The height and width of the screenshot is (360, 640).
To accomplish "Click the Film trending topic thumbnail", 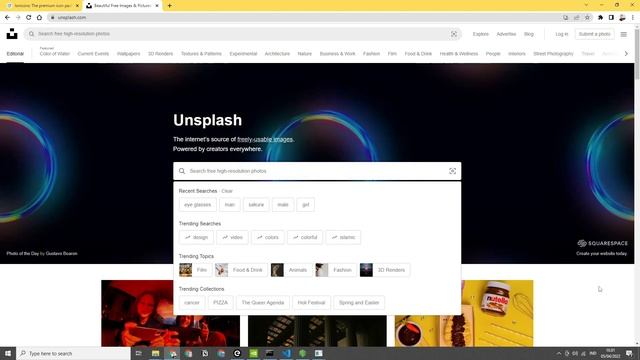I will (x=185, y=270).
